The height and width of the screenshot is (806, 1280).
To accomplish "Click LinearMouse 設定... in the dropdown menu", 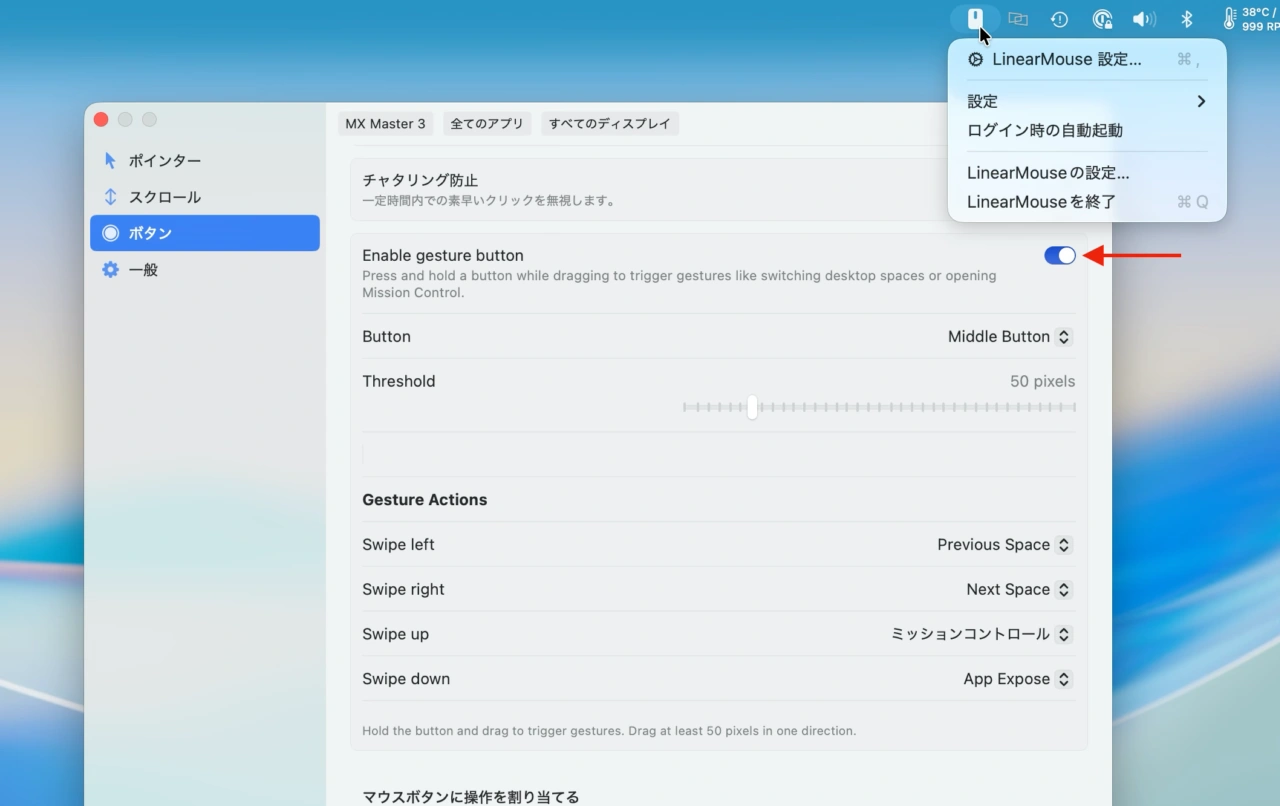I will point(1066,59).
